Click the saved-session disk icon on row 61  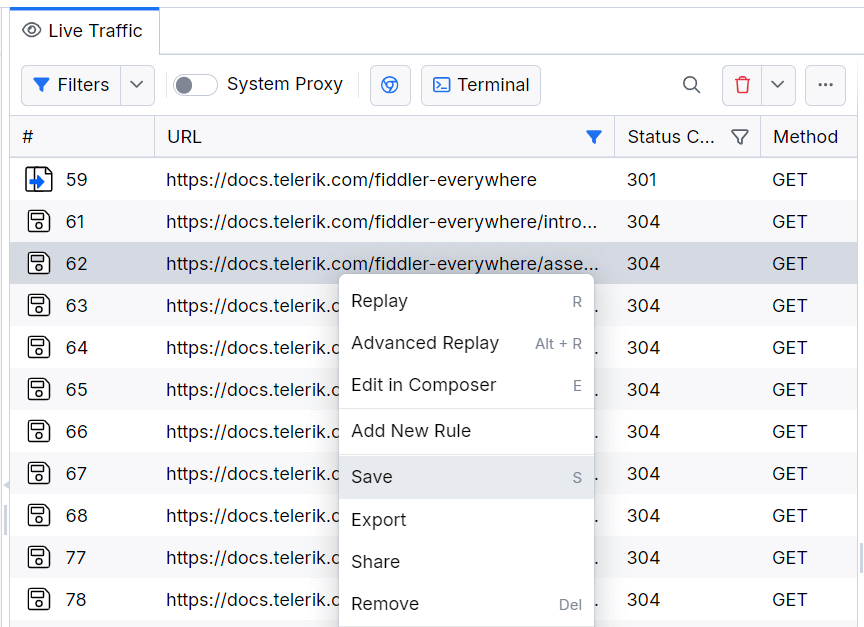coord(37,221)
